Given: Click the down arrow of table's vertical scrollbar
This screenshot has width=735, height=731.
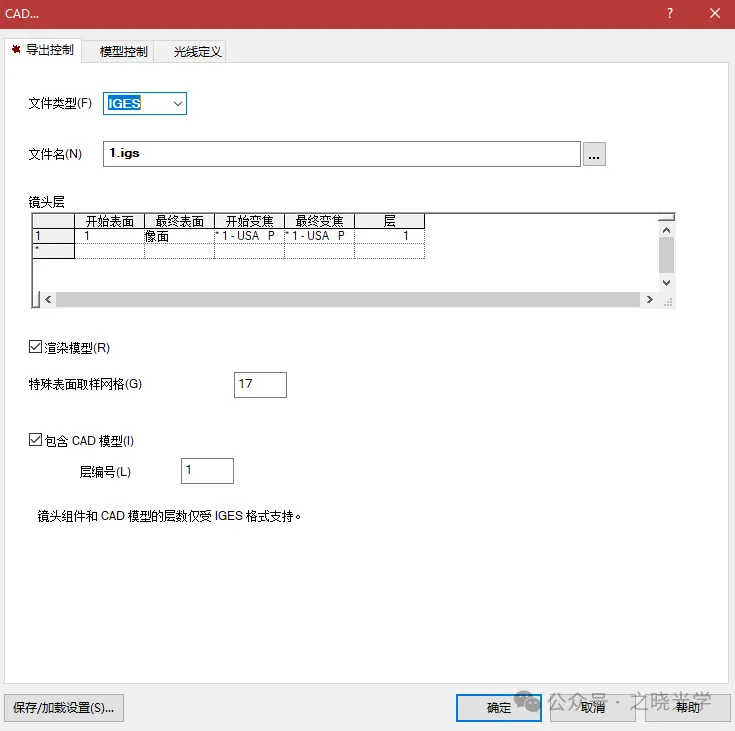Looking at the screenshot, I should (666, 283).
